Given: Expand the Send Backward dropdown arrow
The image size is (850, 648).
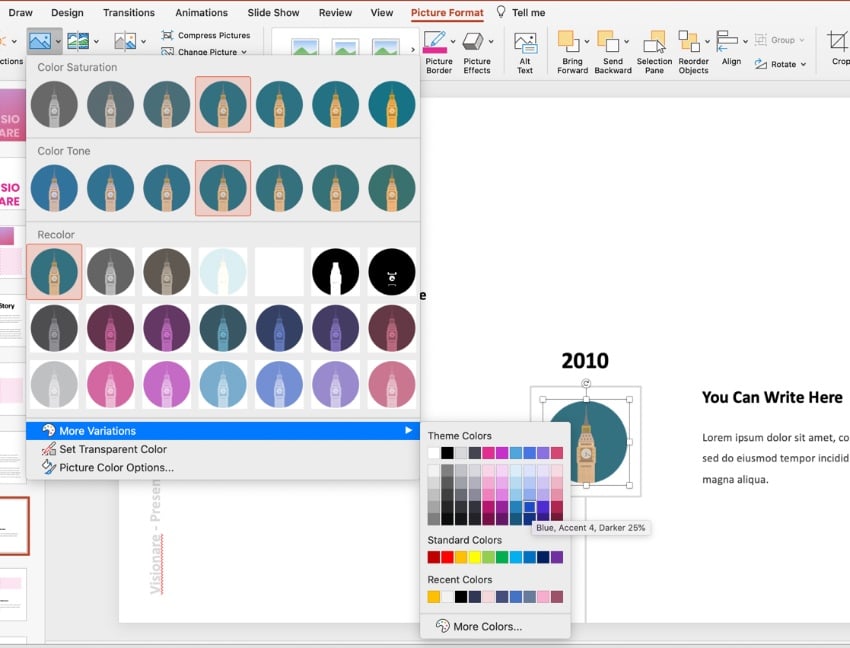Looking at the screenshot, I should [x=626, y=41].
